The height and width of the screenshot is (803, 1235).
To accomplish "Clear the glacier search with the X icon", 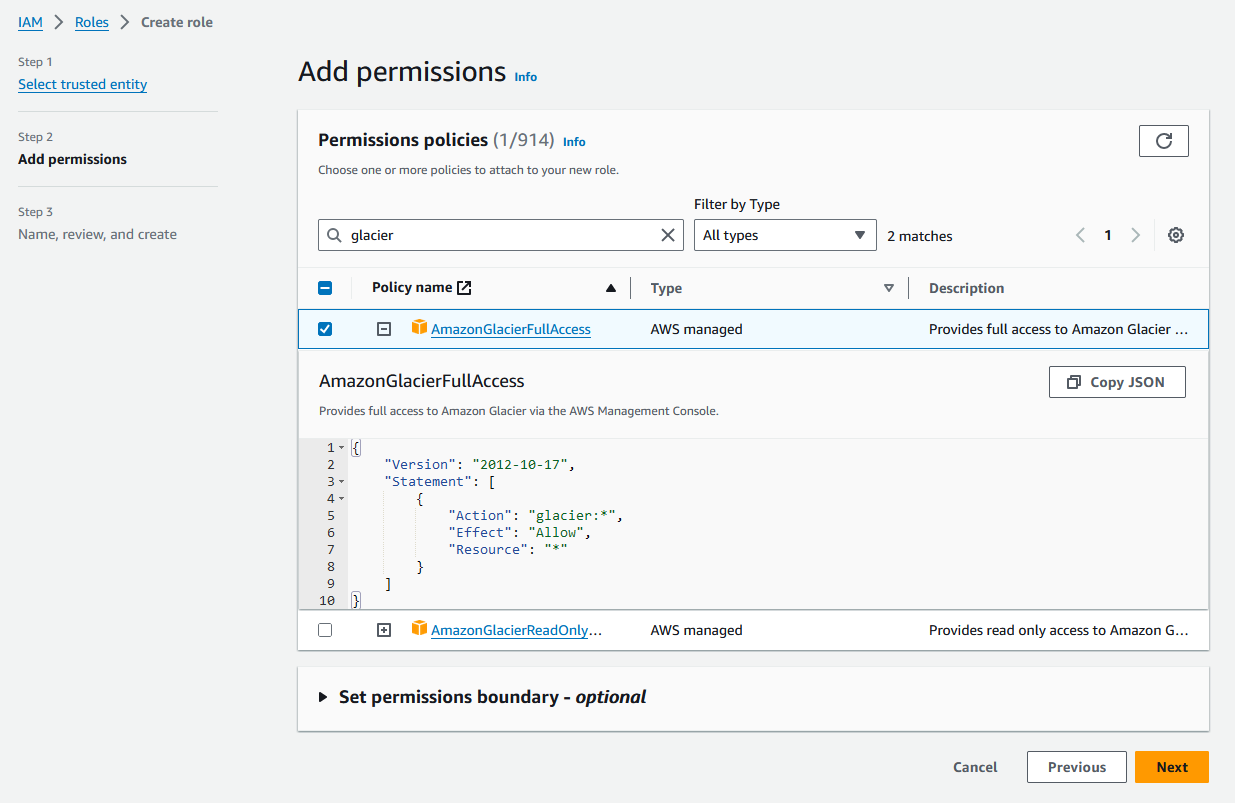I will pos(668,235).
